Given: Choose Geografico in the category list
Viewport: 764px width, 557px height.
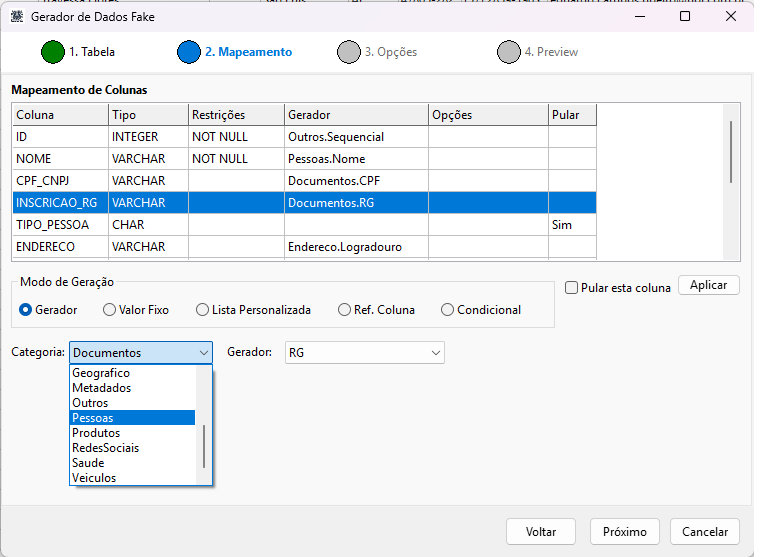Looking at the screenshot, I should [x=133, y=373].
